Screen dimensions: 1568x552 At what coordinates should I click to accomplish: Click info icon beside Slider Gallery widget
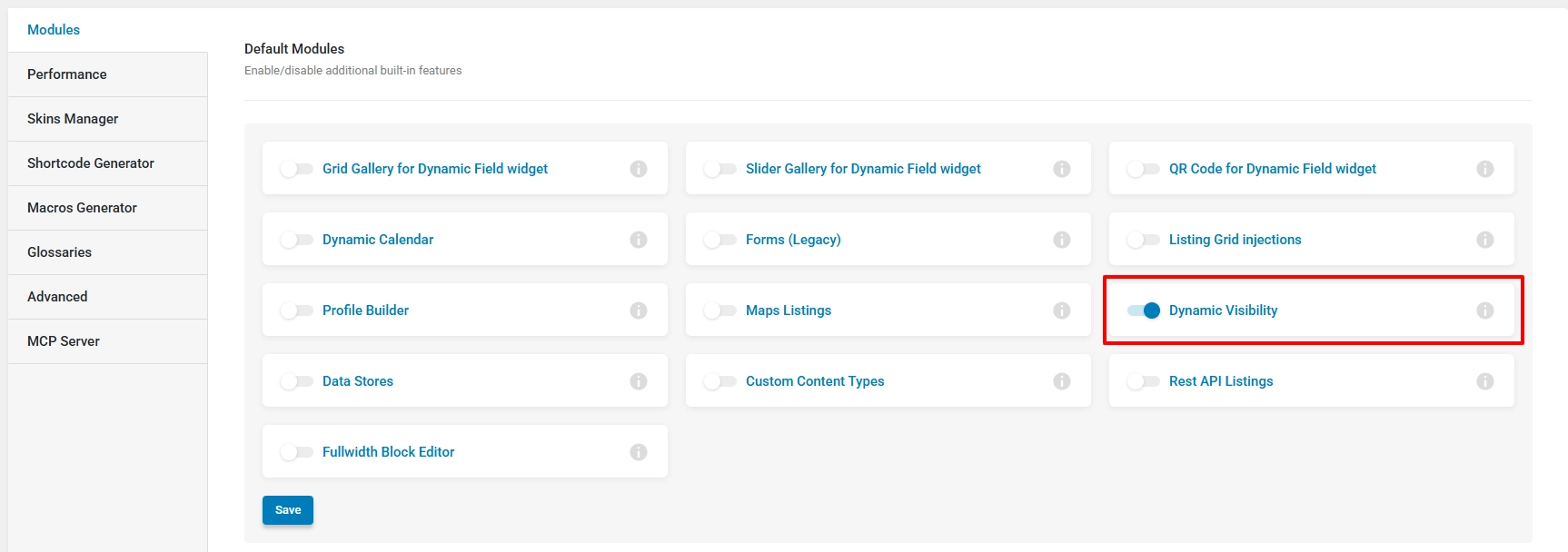click(x=1062, y=169)
